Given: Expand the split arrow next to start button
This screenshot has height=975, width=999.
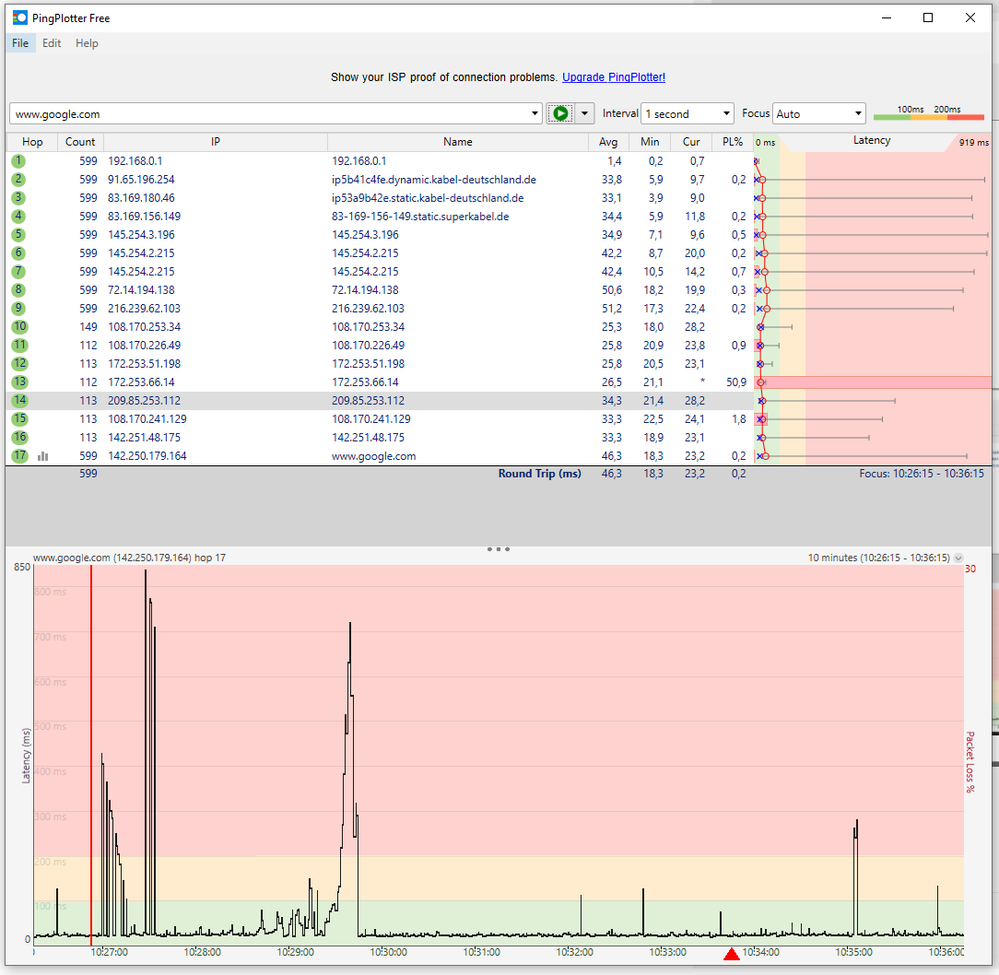Looking at the screenshot, I should [584, 113].
